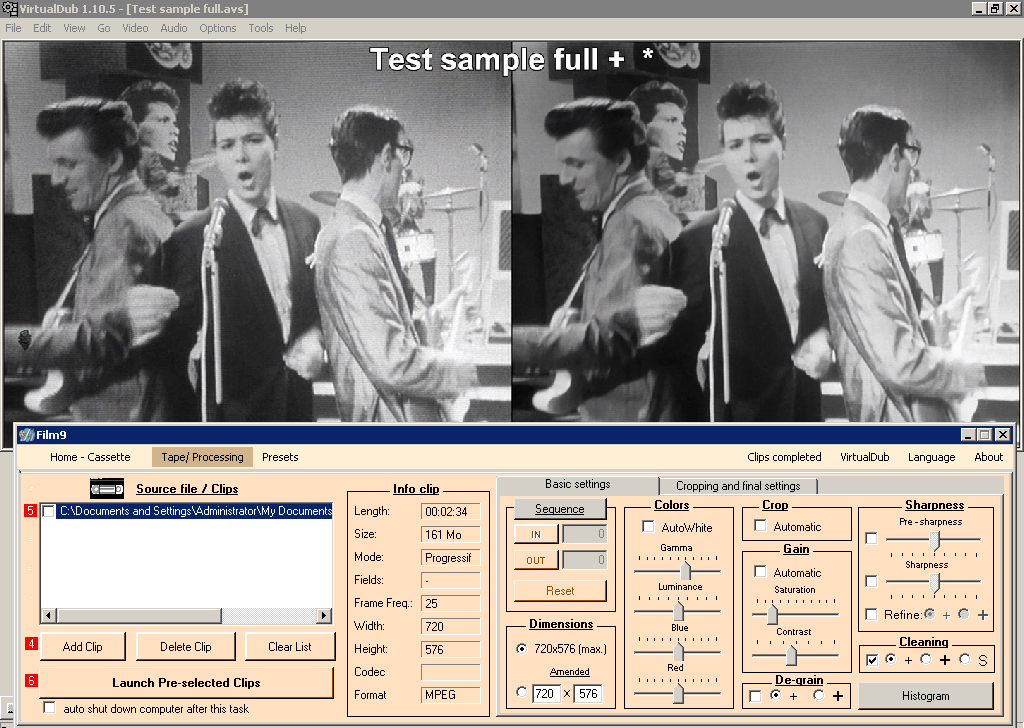Click the red step 5 marker
Viewport: 1024px width, 728px height.
(31, 511)
